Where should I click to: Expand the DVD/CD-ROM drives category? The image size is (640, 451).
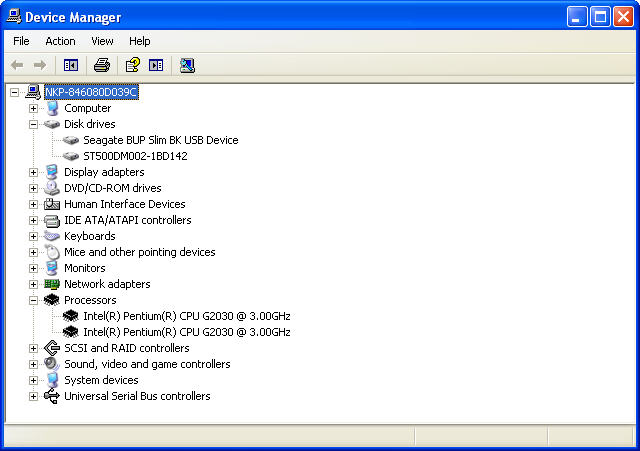33,189
